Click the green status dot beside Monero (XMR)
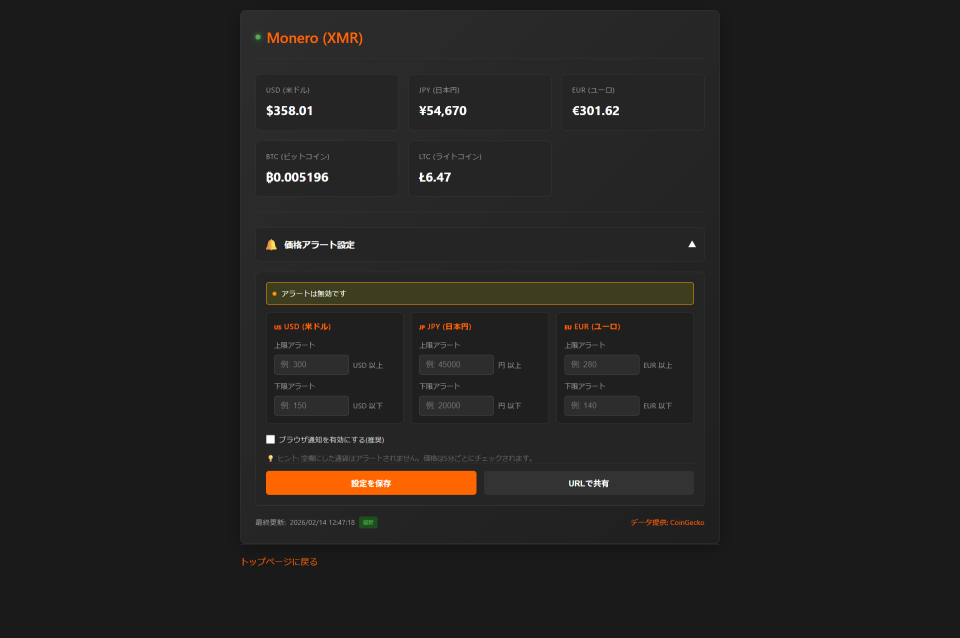This screenshot has width=960, height=638. [x=258, y=36]
